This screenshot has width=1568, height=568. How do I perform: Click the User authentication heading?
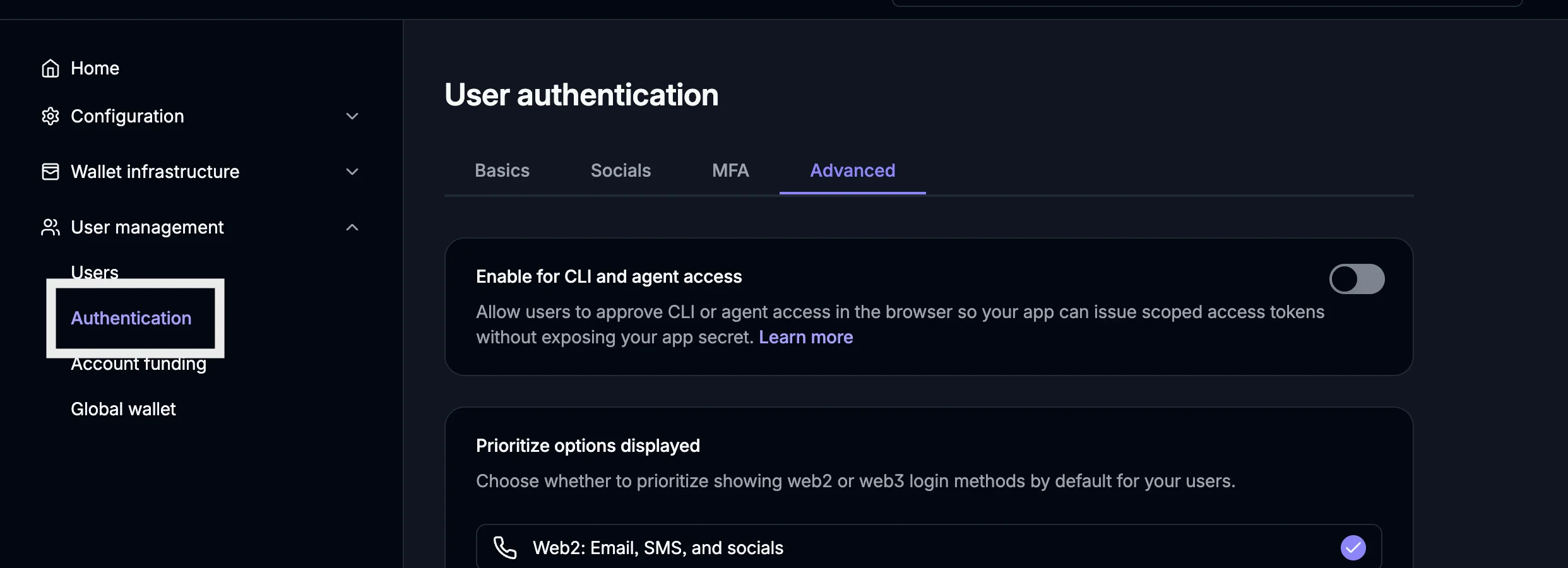coord(581,95)
